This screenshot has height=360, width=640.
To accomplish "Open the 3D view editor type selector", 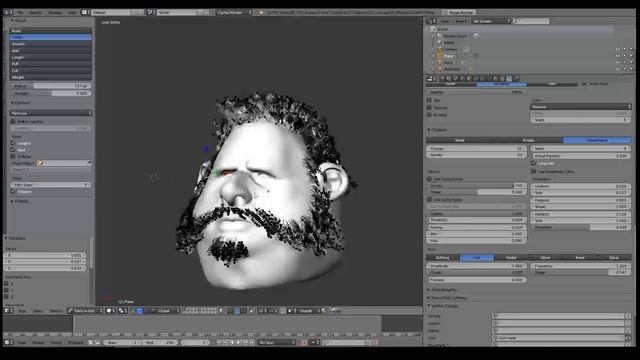I will 9,311.
